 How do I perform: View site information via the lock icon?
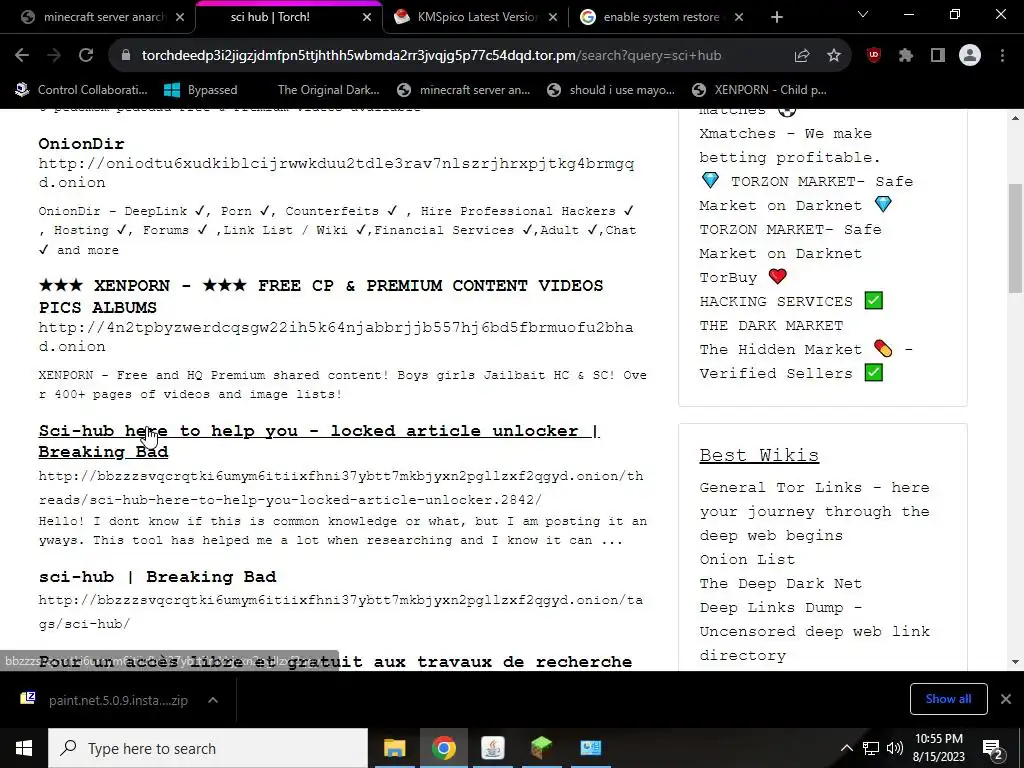pos(126,56)
